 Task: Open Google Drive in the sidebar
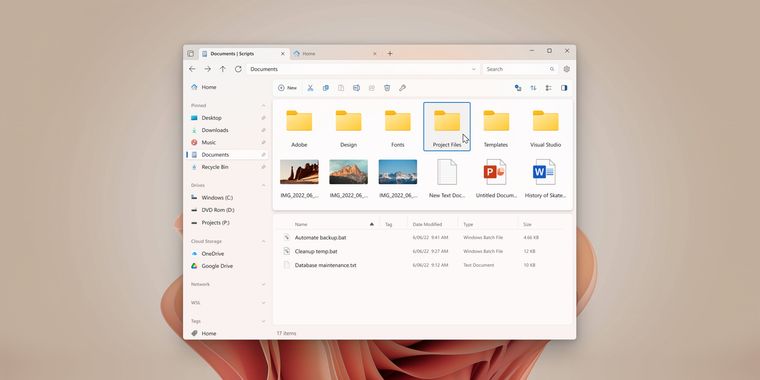click(227, 266)
